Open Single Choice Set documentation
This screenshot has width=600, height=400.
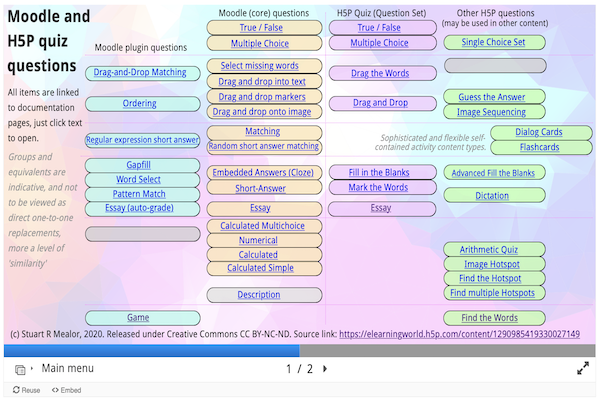[493, 42]
